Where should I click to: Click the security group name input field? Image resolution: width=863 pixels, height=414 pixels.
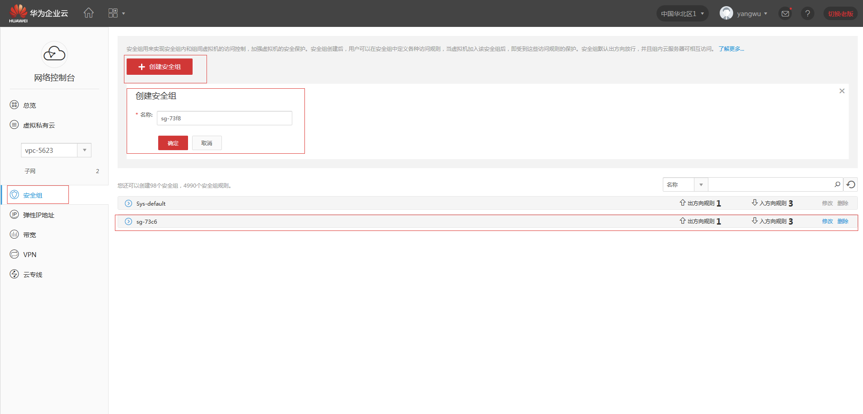click(x=224, y=118)
